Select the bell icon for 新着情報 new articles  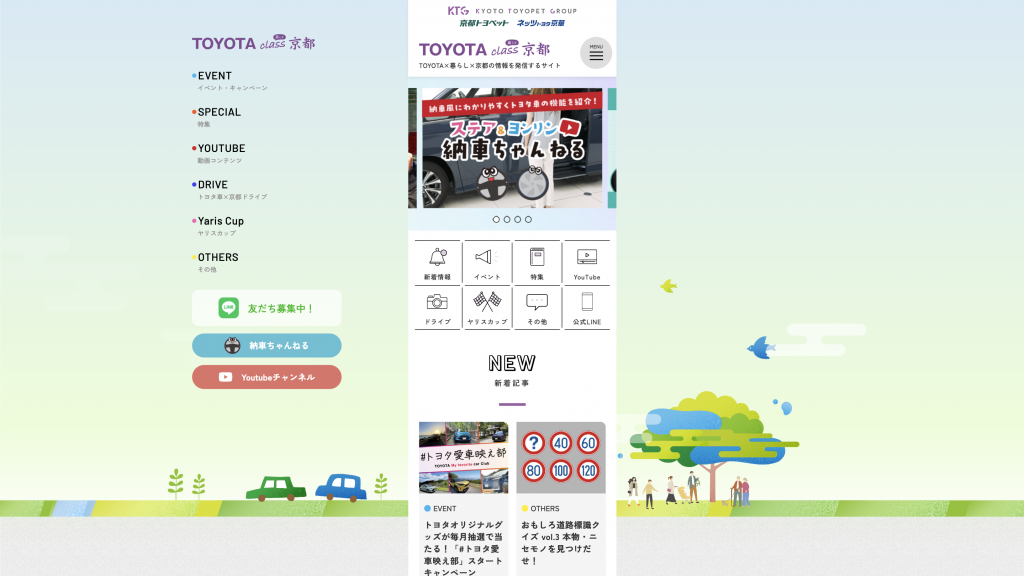pos(435,262)
